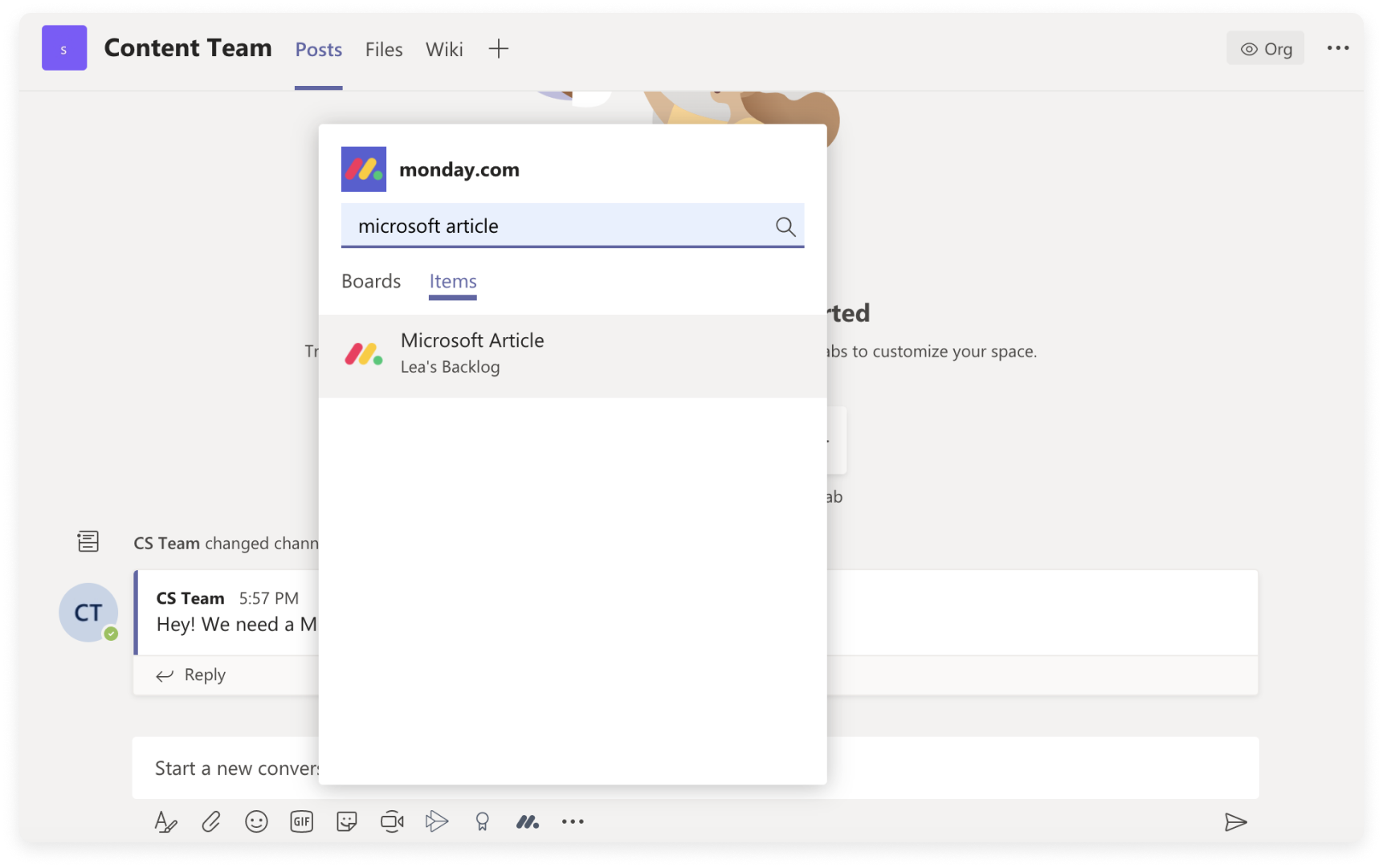Image resolution: width=1383 pixels, height=868 pixels.
Task: Click the Content Team channel avatar
Action: click(x=63, y=47)
